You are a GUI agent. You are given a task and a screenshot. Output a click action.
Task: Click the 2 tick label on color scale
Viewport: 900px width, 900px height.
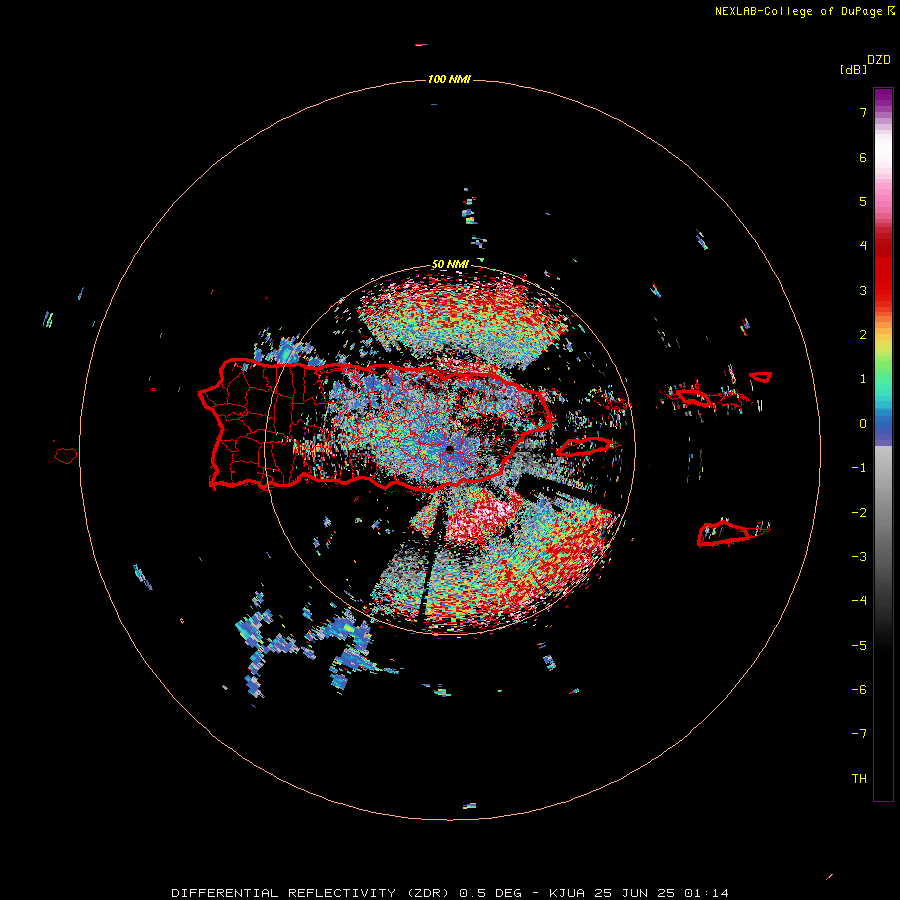(863, 335)
